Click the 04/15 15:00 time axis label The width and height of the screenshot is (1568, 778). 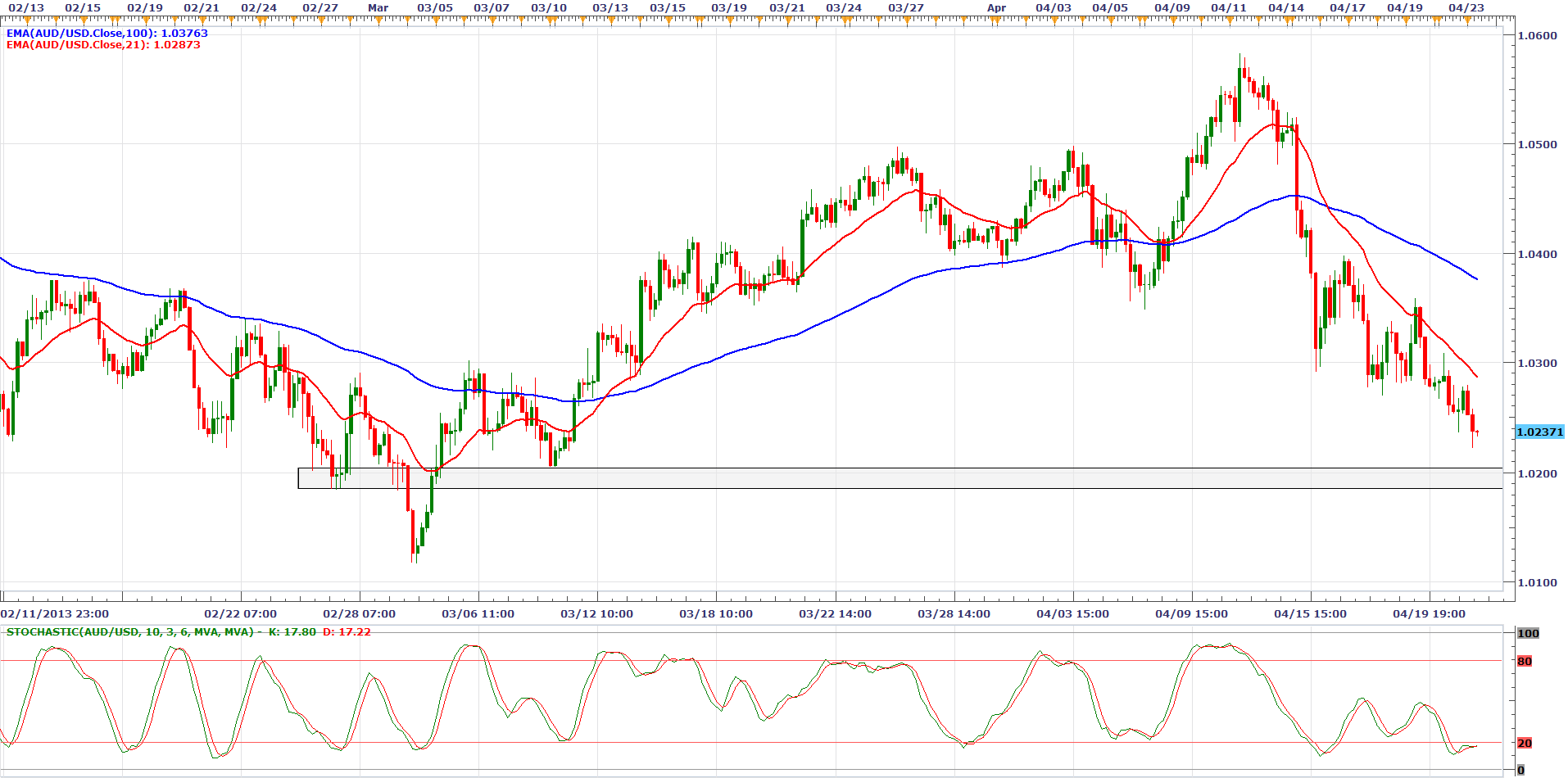(1310, 614)
